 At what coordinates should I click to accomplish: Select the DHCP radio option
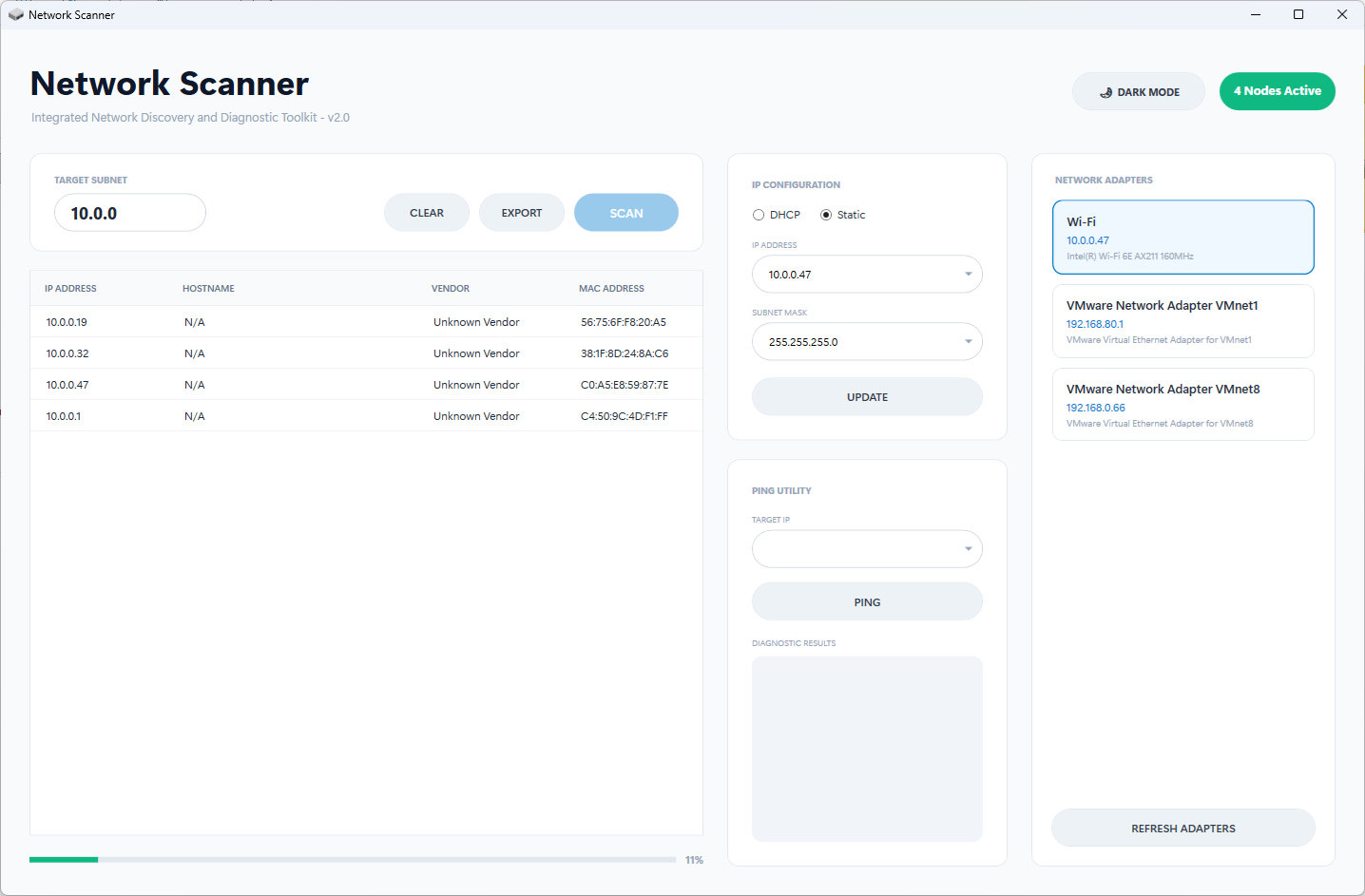coord(759,215)
